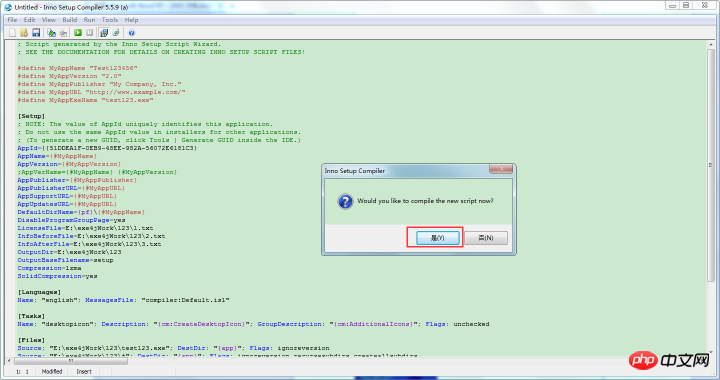Click the "#define MyAppExeName" line
The image size is (720, 380).
[x=85, y=100]
